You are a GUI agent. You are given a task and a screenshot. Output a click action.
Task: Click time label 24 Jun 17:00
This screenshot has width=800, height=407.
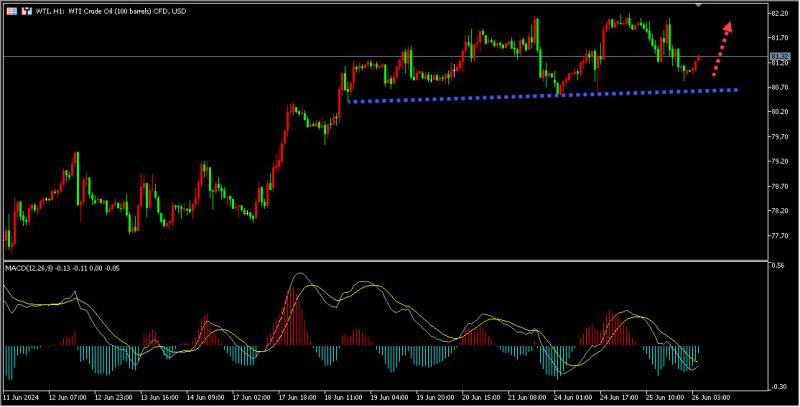pyautogui.click(x=618, y=397)
